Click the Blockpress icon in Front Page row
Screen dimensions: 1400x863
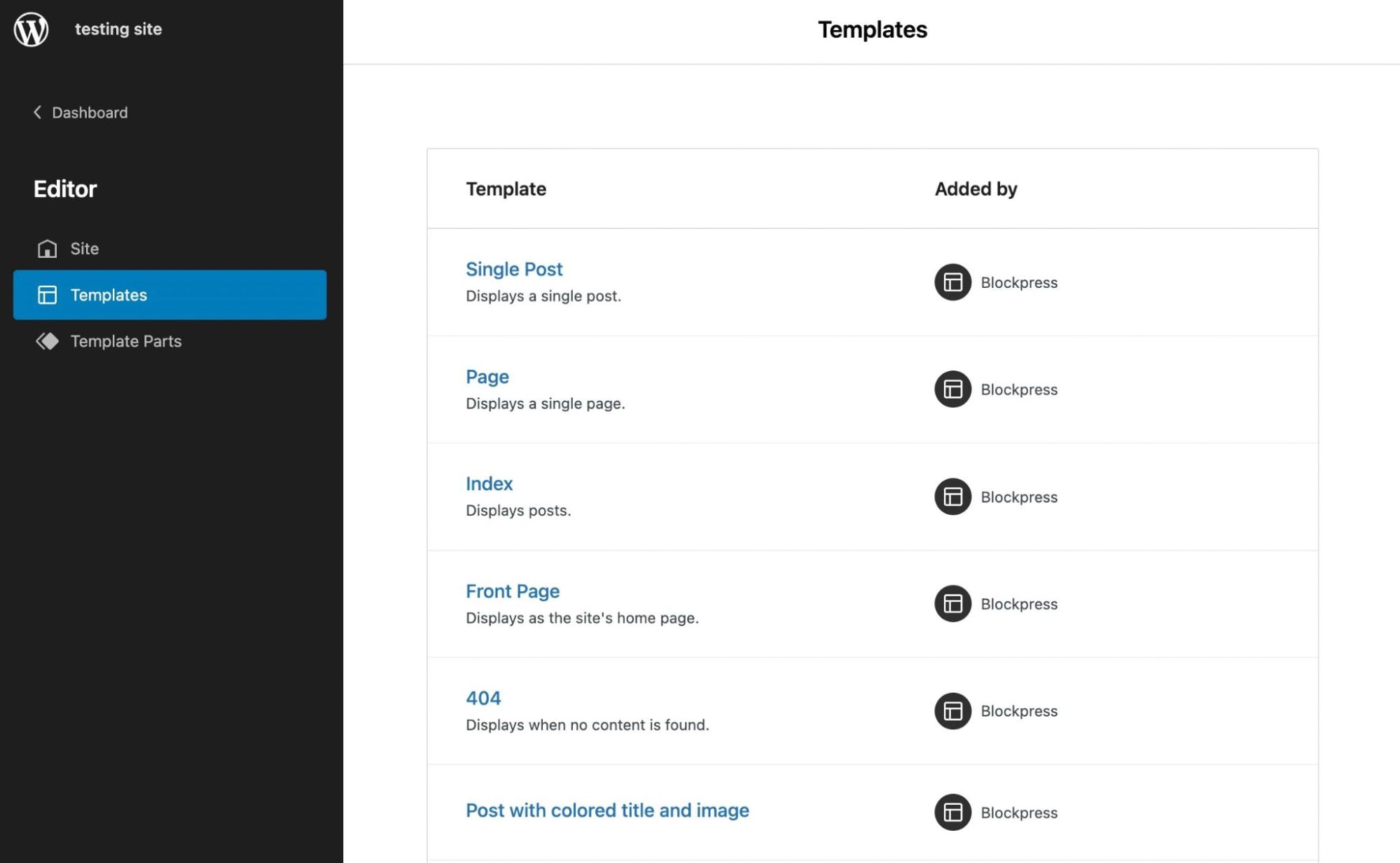pos(952,604)
